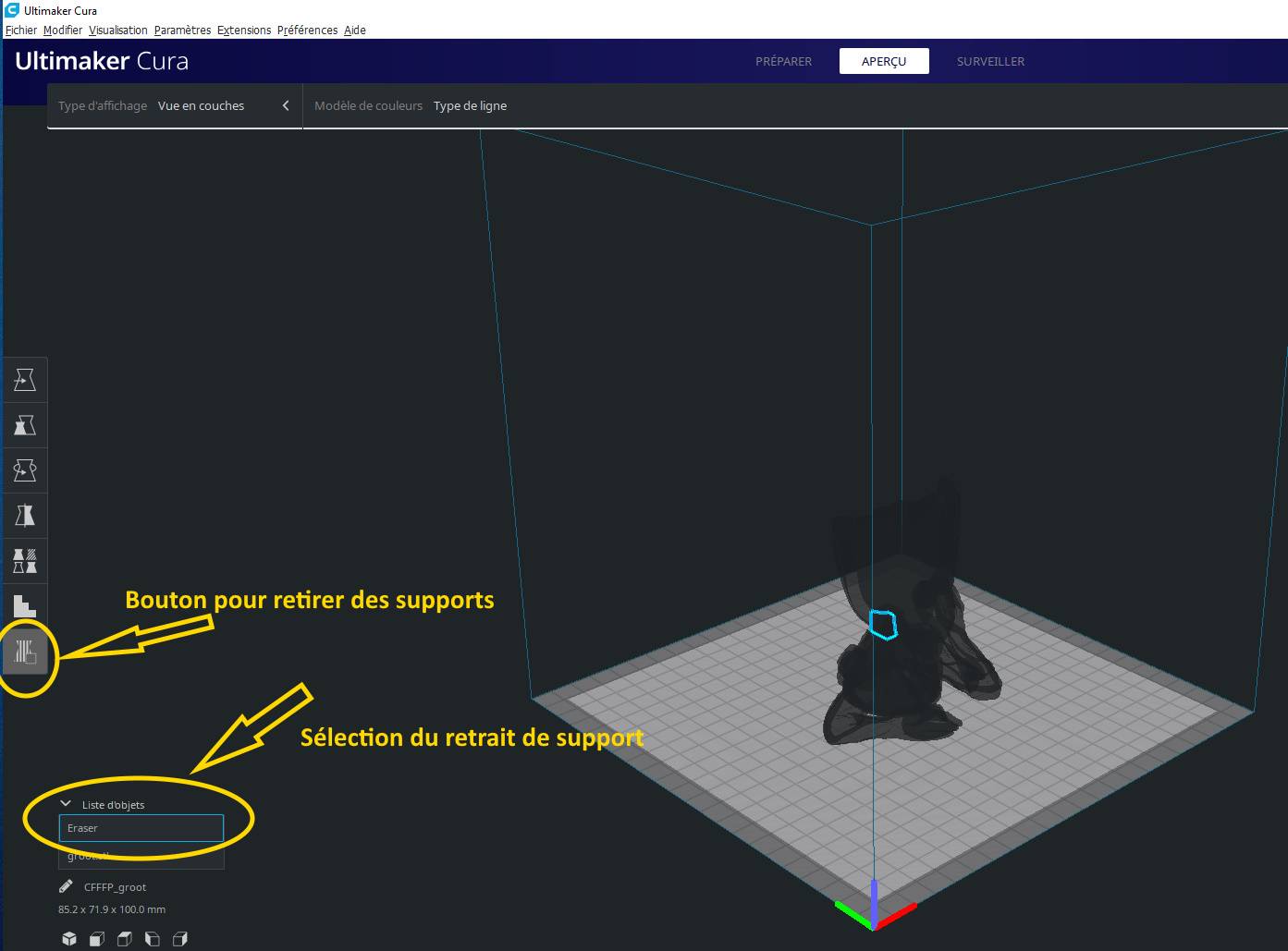Click the cyan eraser outline on the model
The image size is (1288, 951).
[x=884, y=625]
